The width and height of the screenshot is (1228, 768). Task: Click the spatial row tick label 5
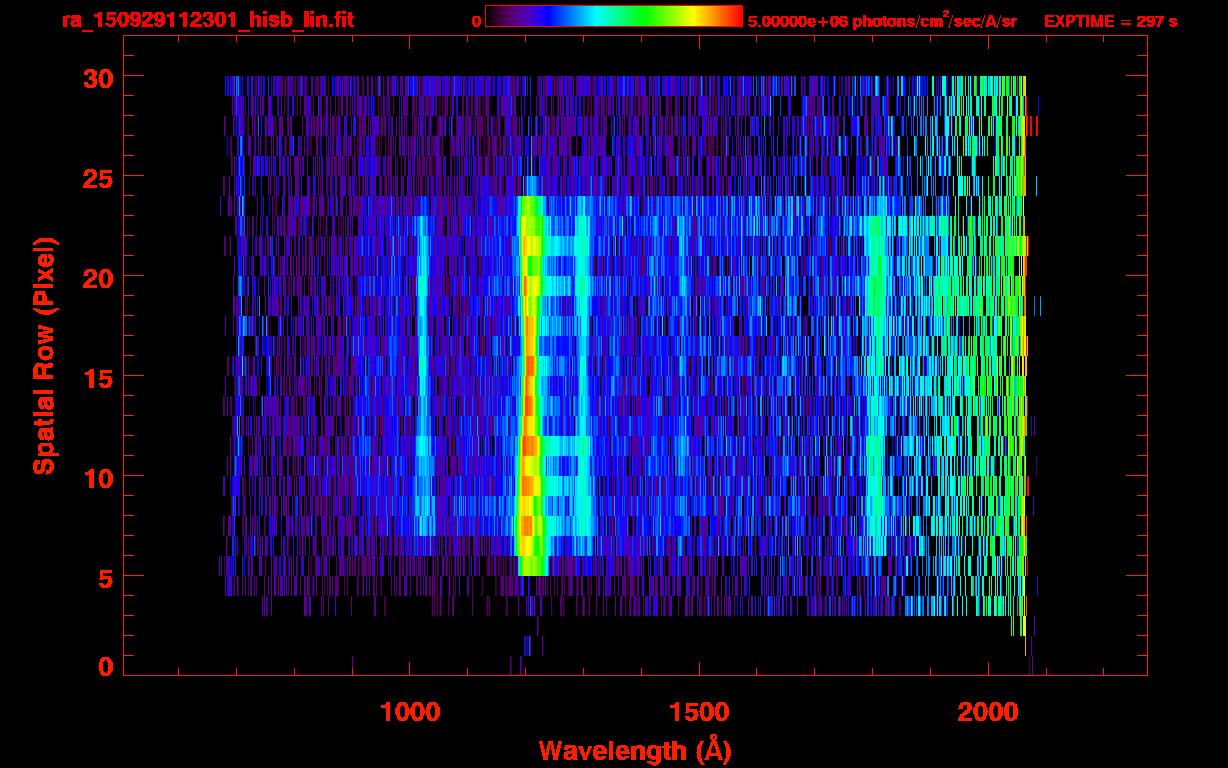107,577
